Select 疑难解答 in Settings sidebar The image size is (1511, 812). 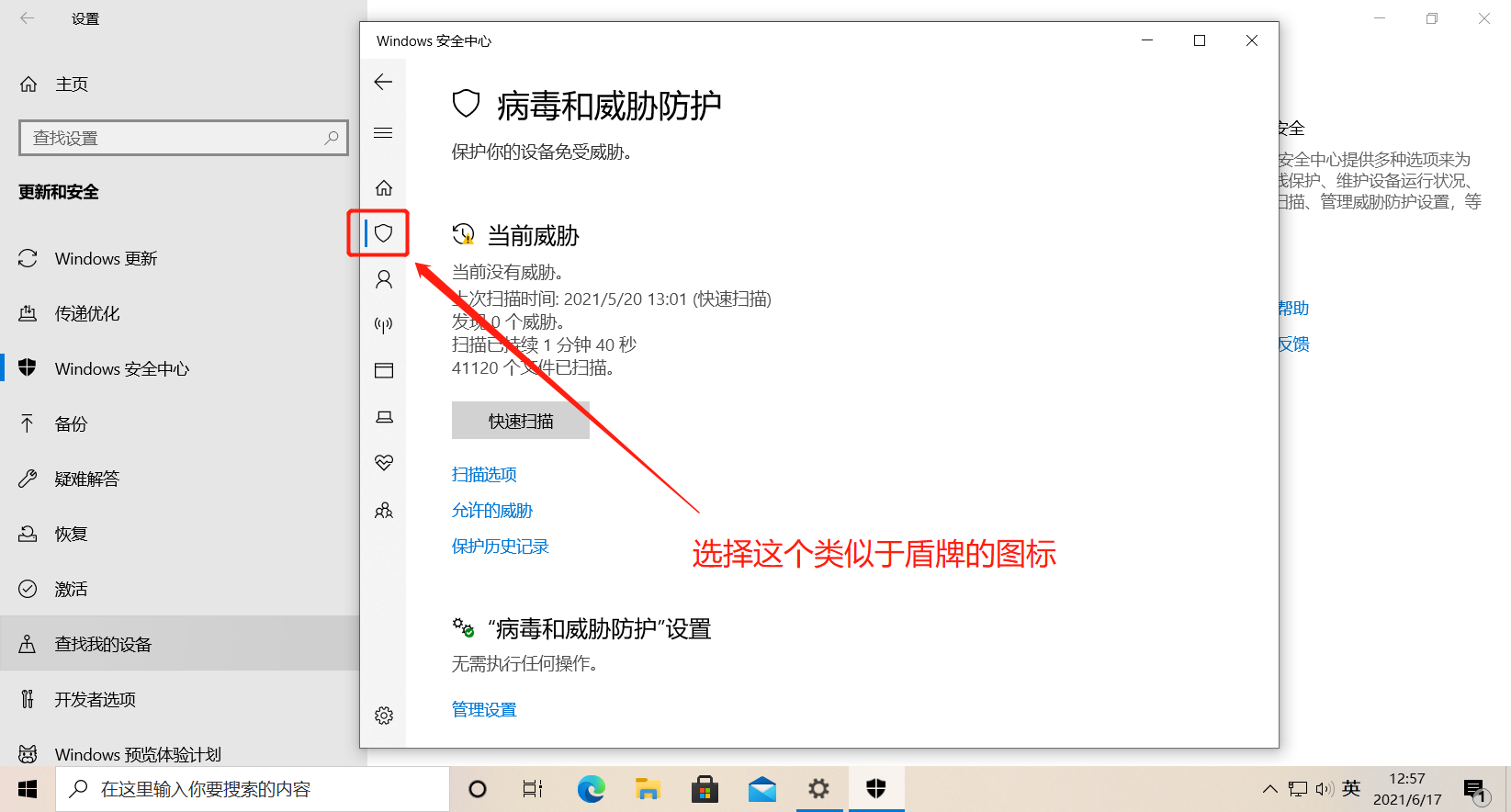point(179,479)
